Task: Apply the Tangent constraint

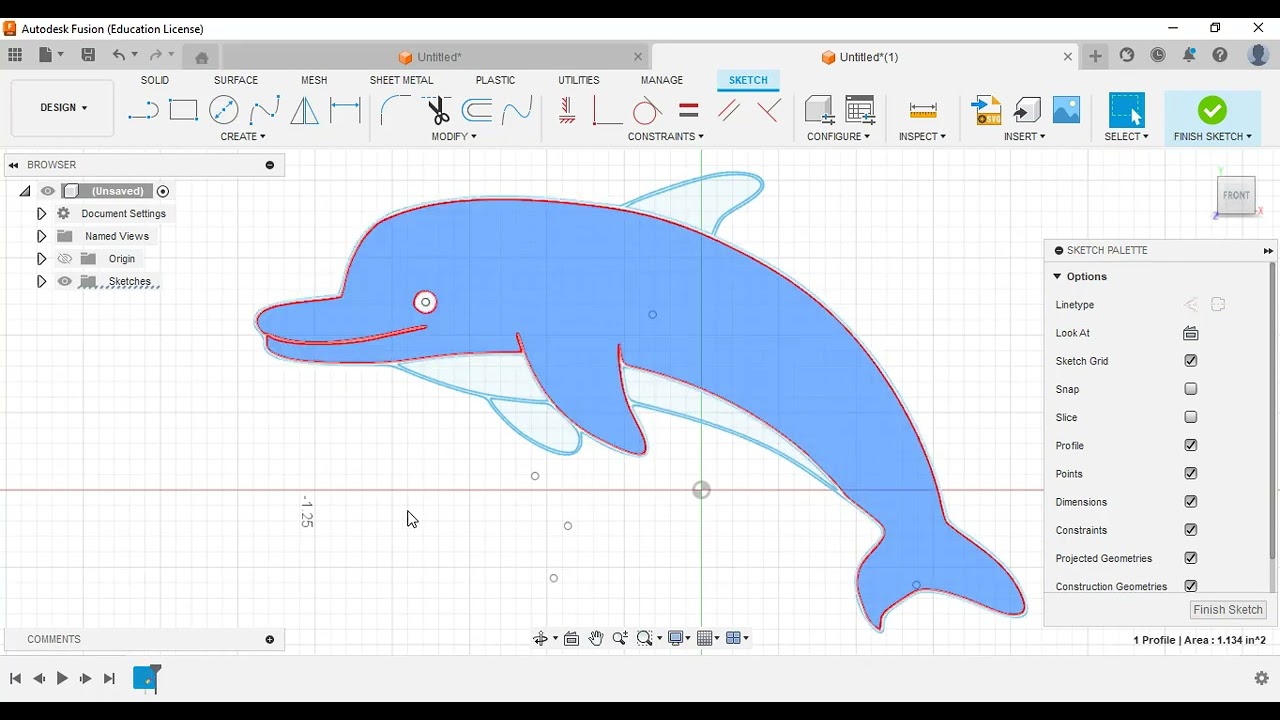Action: pos(647,110)
